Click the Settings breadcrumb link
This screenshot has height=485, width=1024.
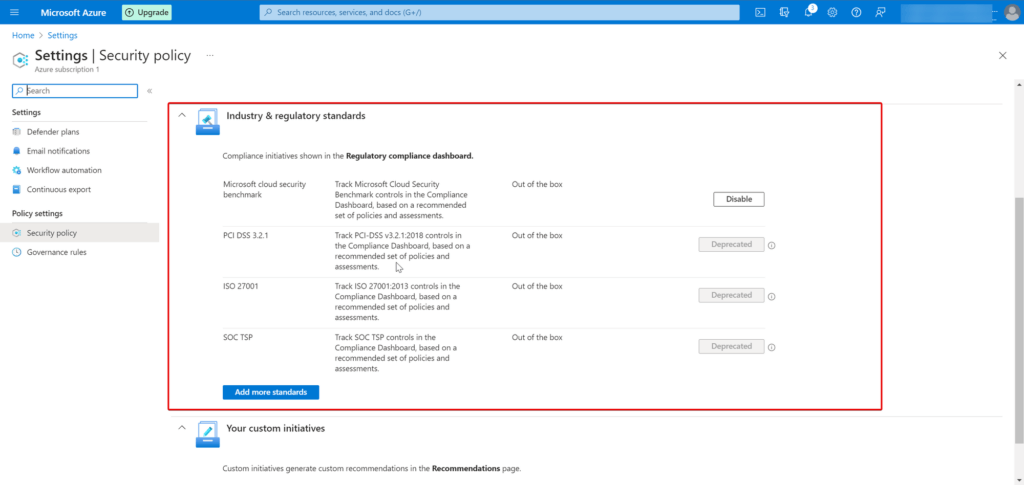coord(62,35)
